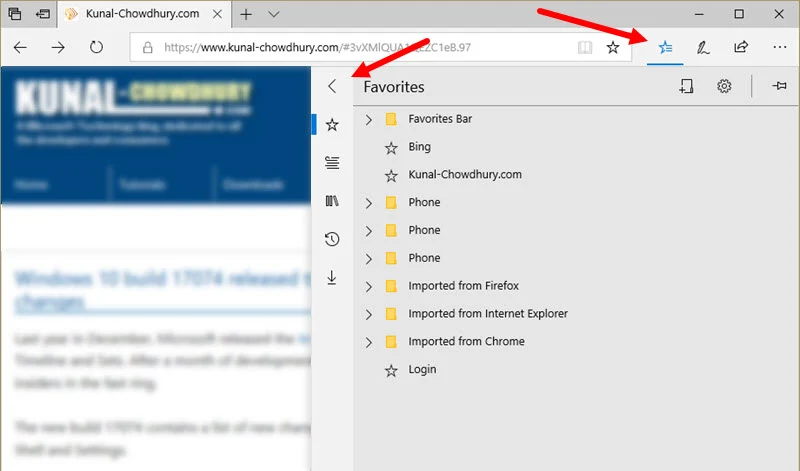The width and height of the screenshot is (800, 471).
Task: Expand the Favorites Bar folder
Action: click(368, 120)
